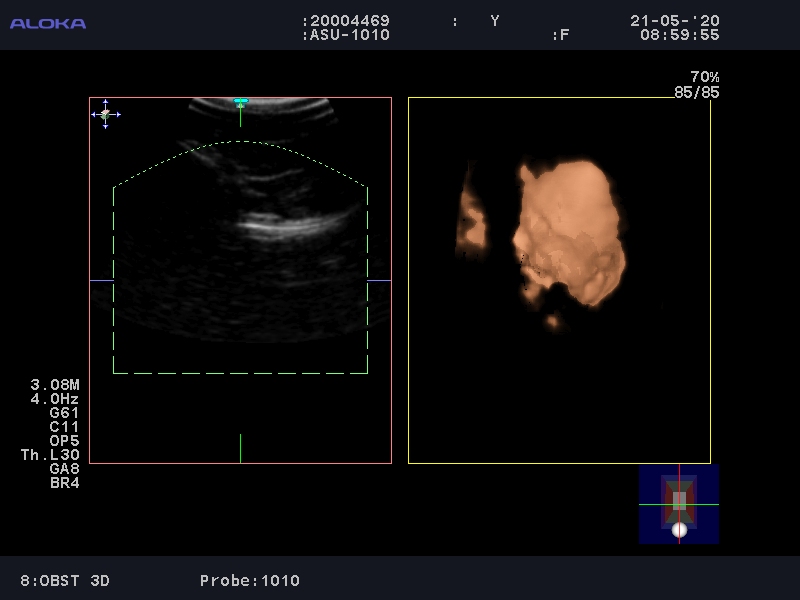Click the G61 gain parameter
Screen dimensions: 800x600
coord(64,413)
